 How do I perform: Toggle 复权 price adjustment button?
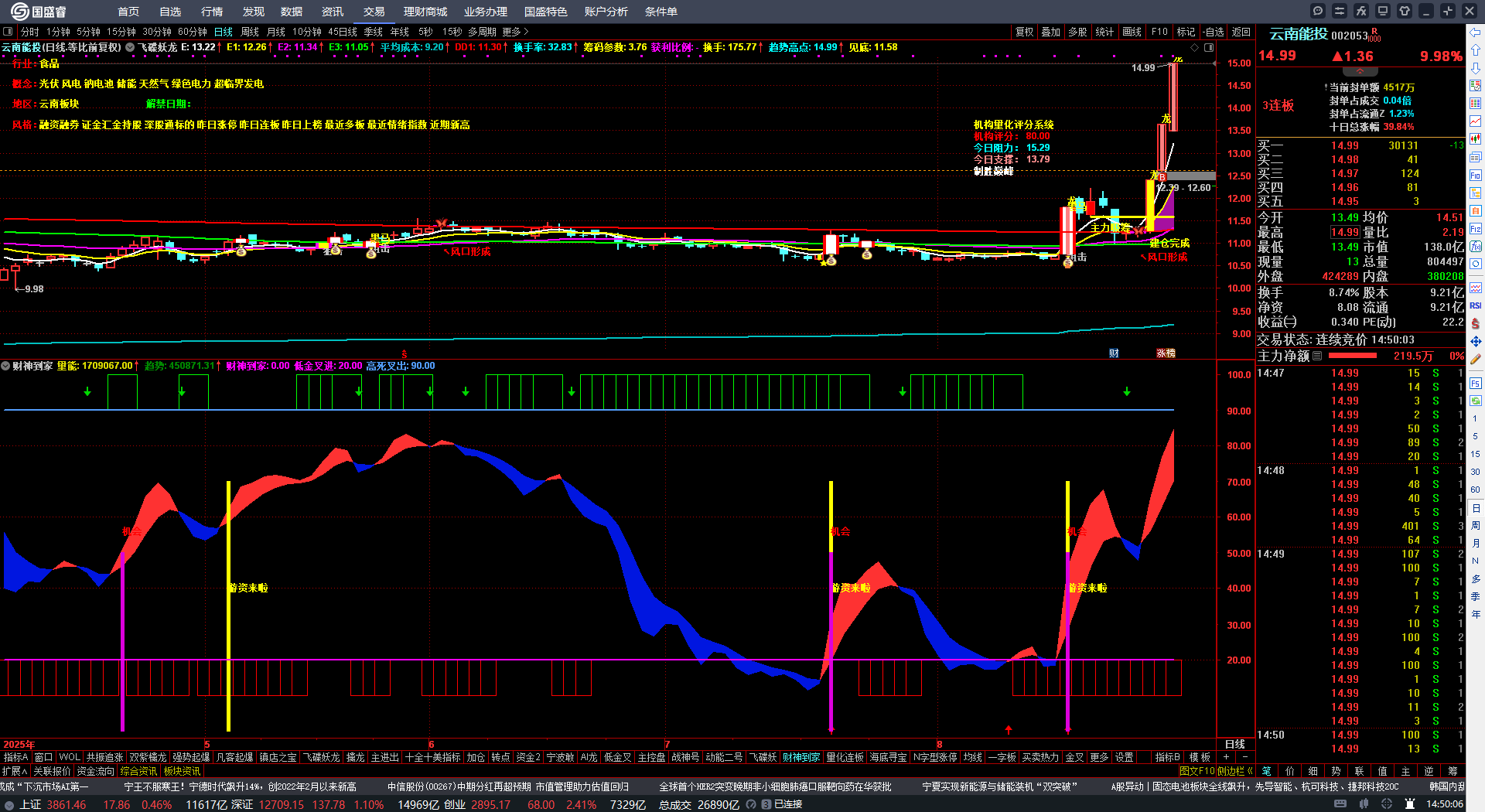click(1025, 32)
